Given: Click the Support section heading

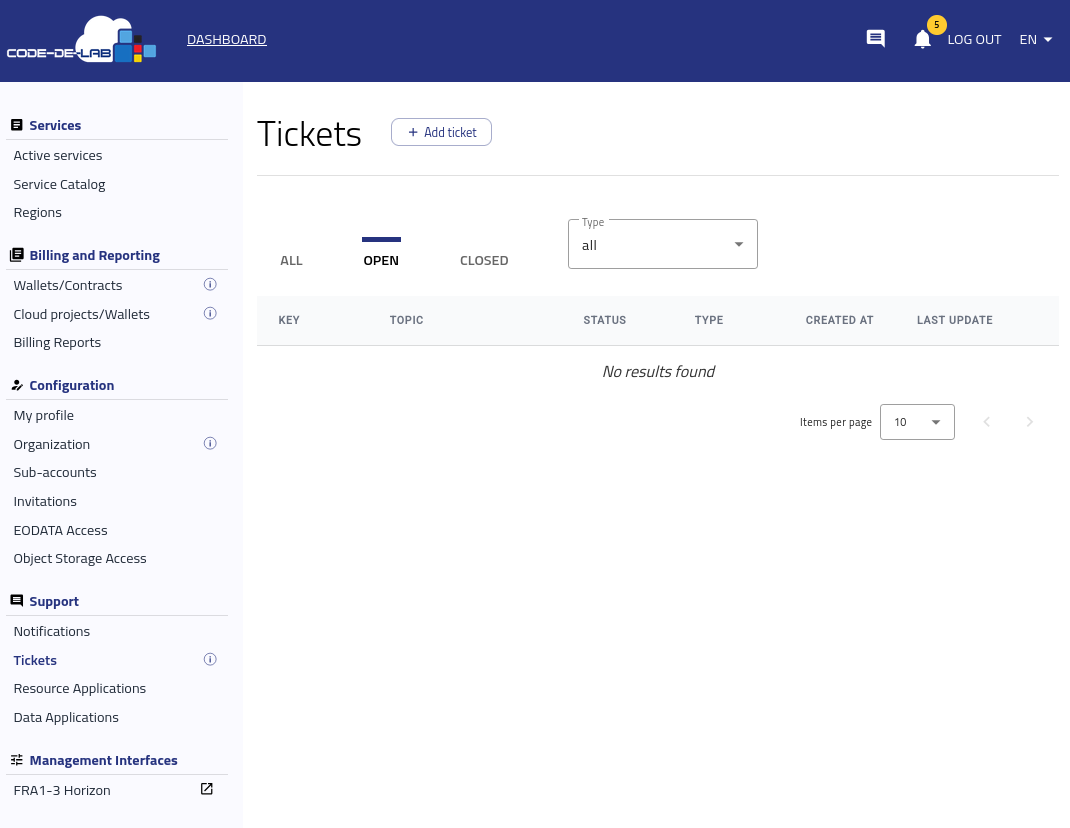Looking at the screenshot, I should coord(54,601).
